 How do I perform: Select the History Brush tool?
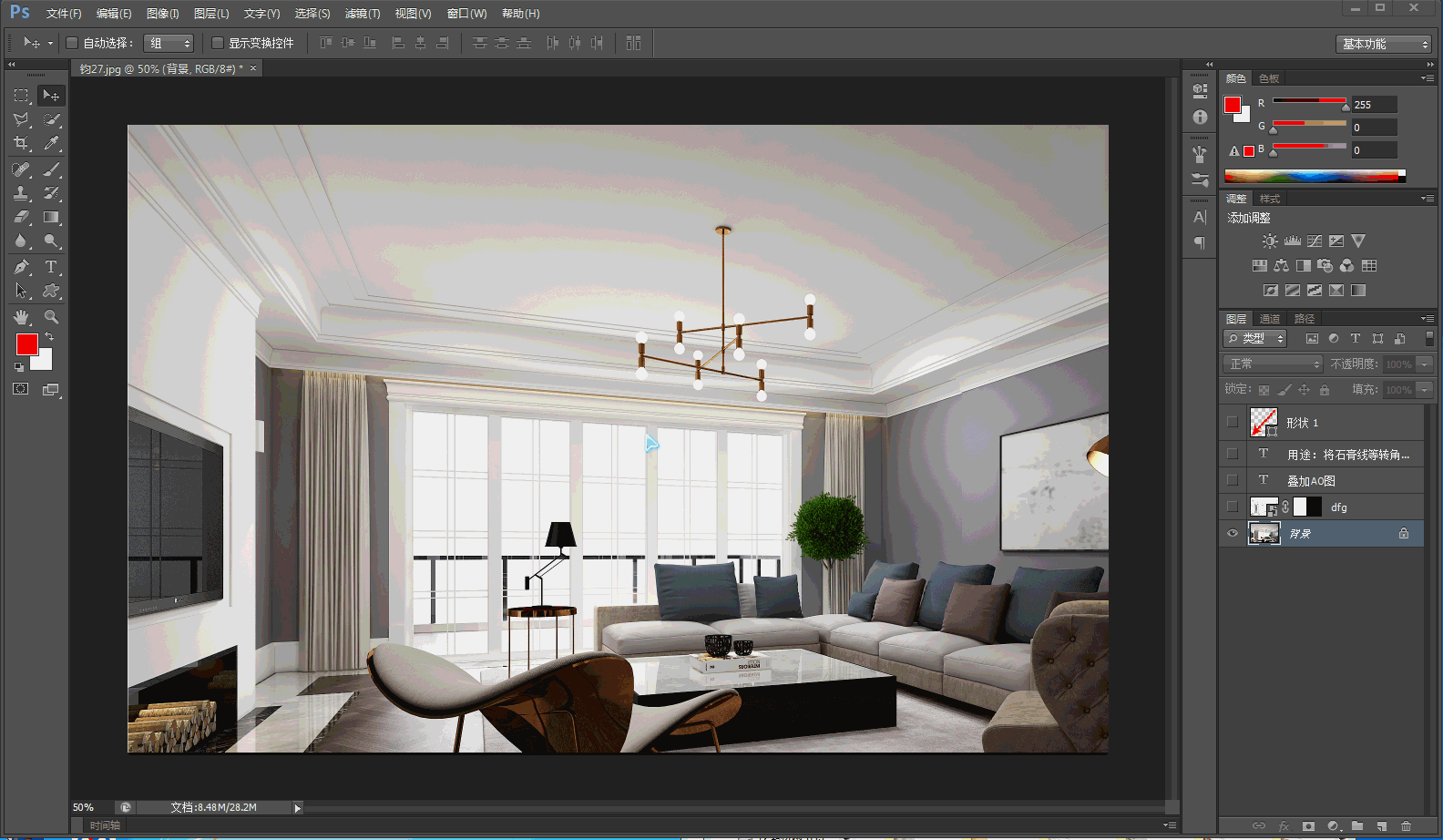click(51, 193)
